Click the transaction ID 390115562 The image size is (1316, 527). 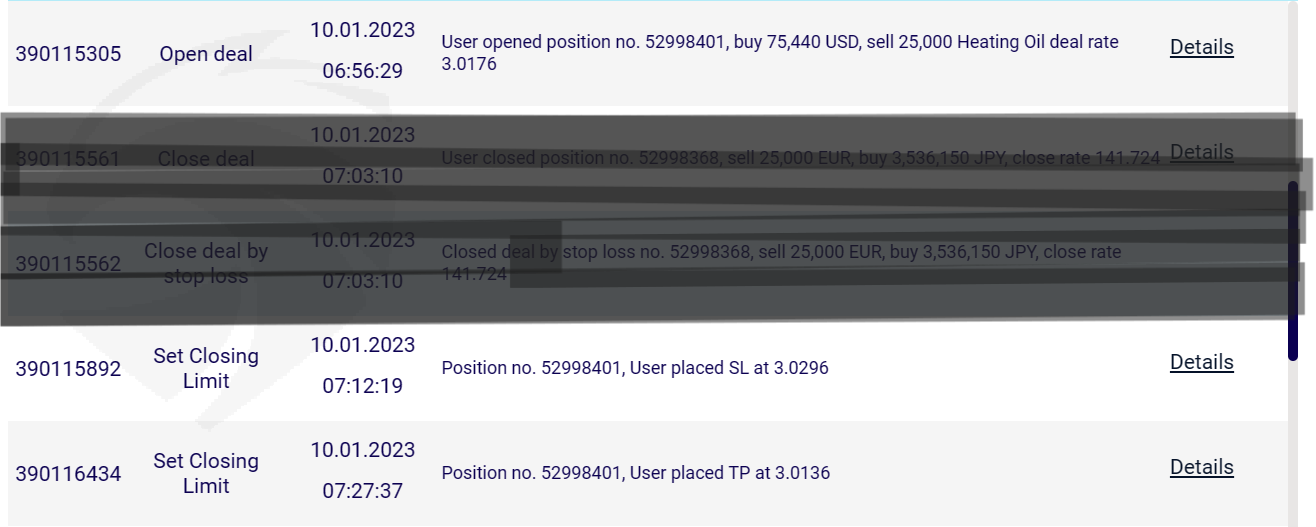[x=68, y=264]
